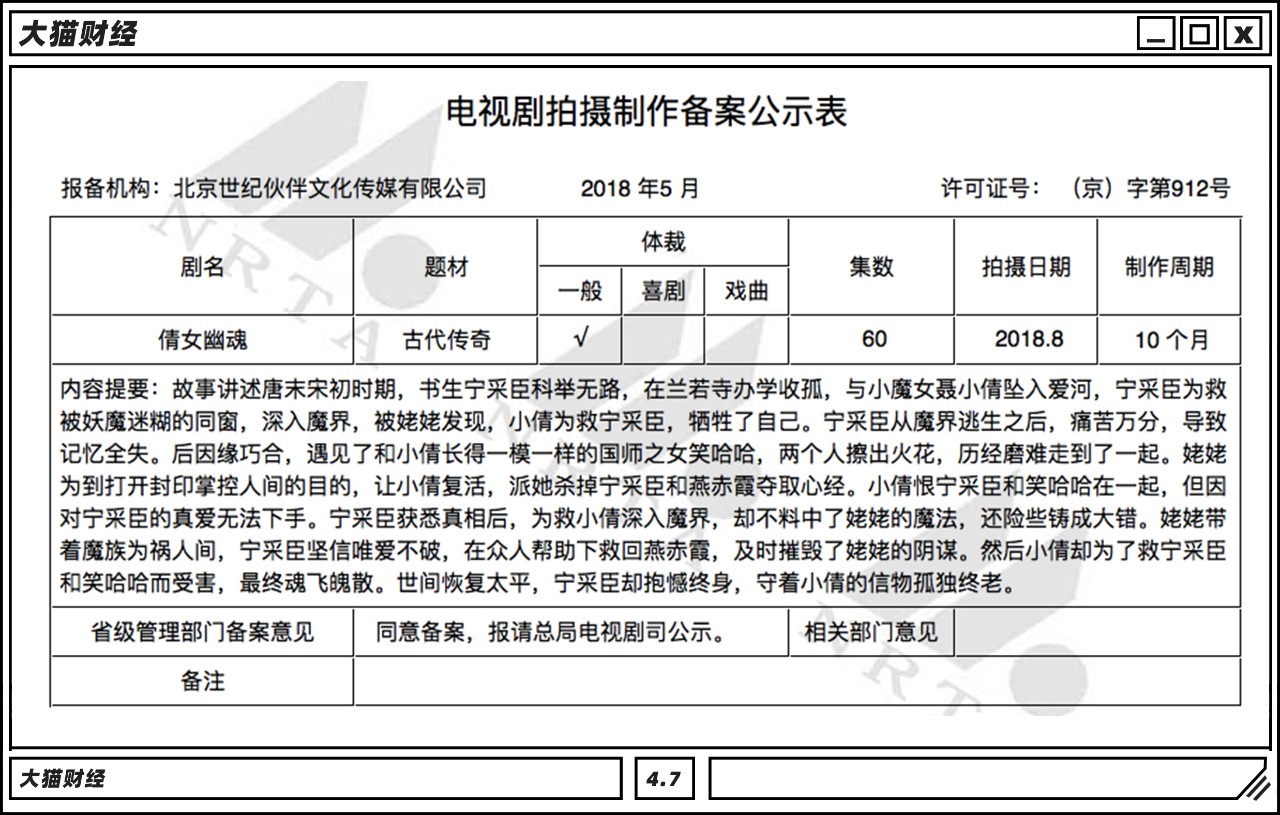Image resolution: width=1280 pixels, height=815 pixels.
Task: Click the 古代传奇 genre cell
Action: coord(446,339)
